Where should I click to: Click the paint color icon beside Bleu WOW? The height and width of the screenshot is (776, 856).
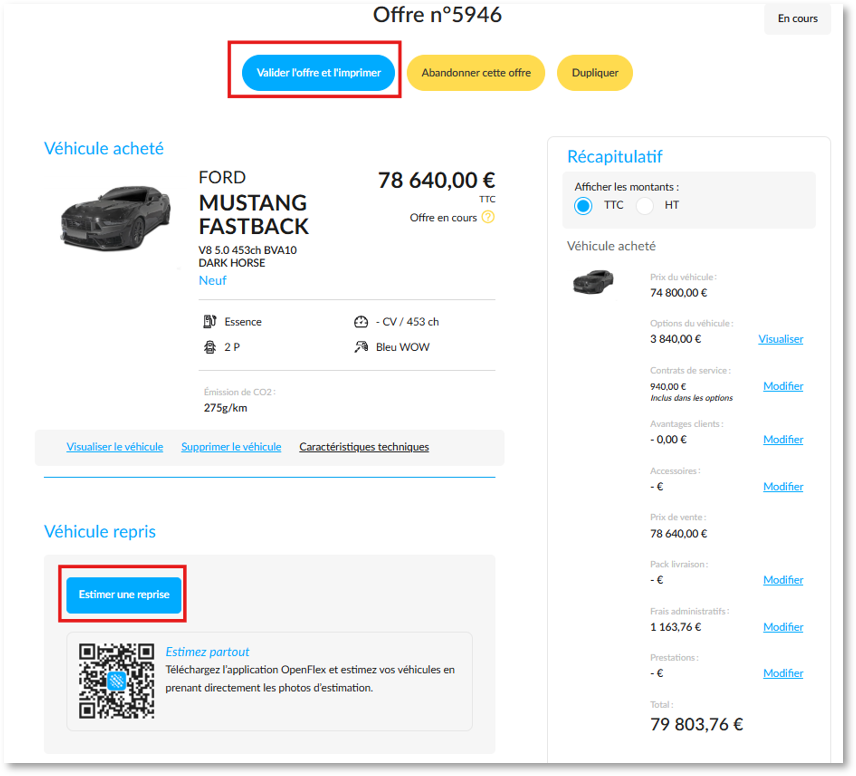tap(361, 347)
